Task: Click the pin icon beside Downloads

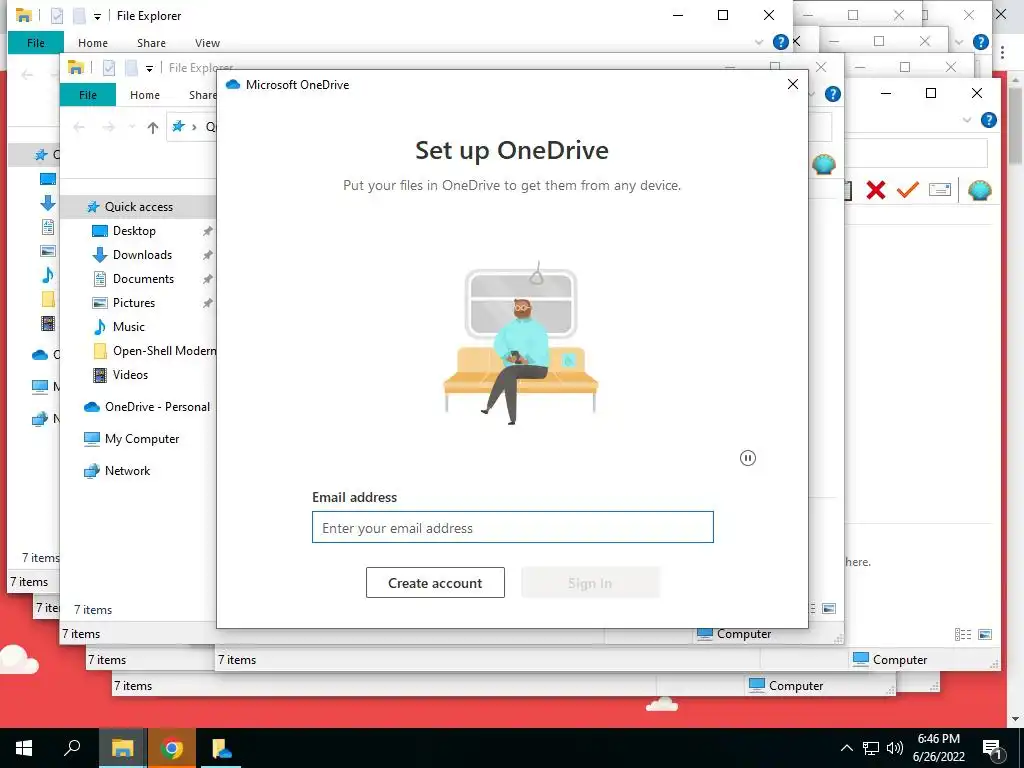Action: (208, 255)
